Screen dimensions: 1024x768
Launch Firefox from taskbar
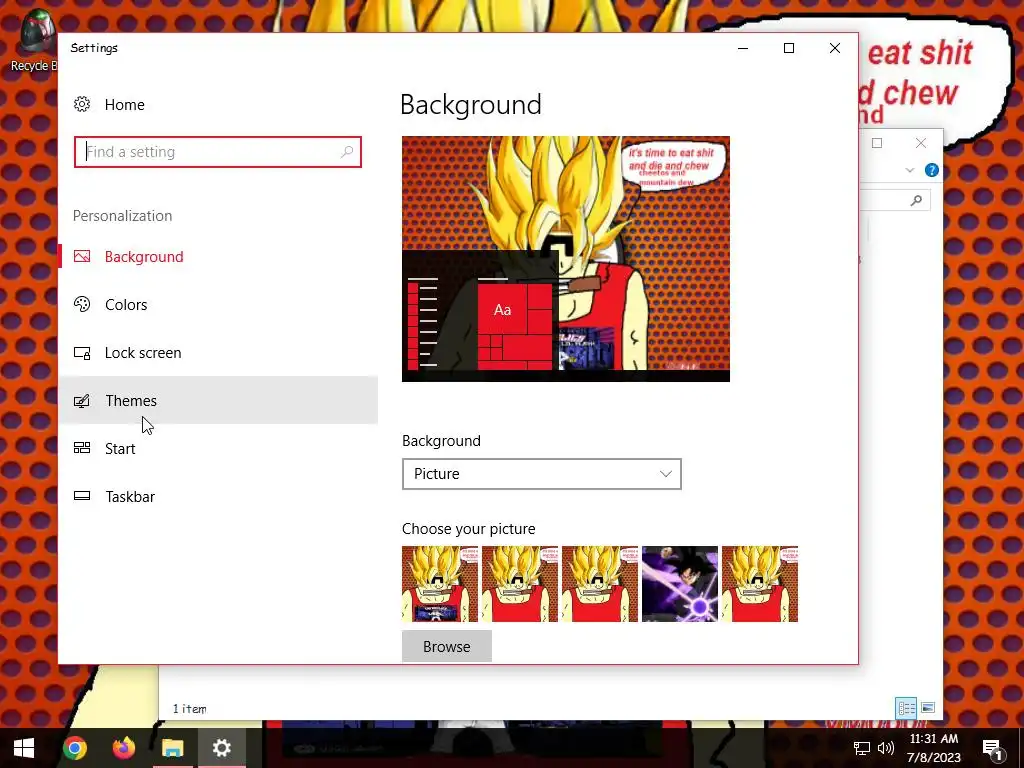pos(124,748)
